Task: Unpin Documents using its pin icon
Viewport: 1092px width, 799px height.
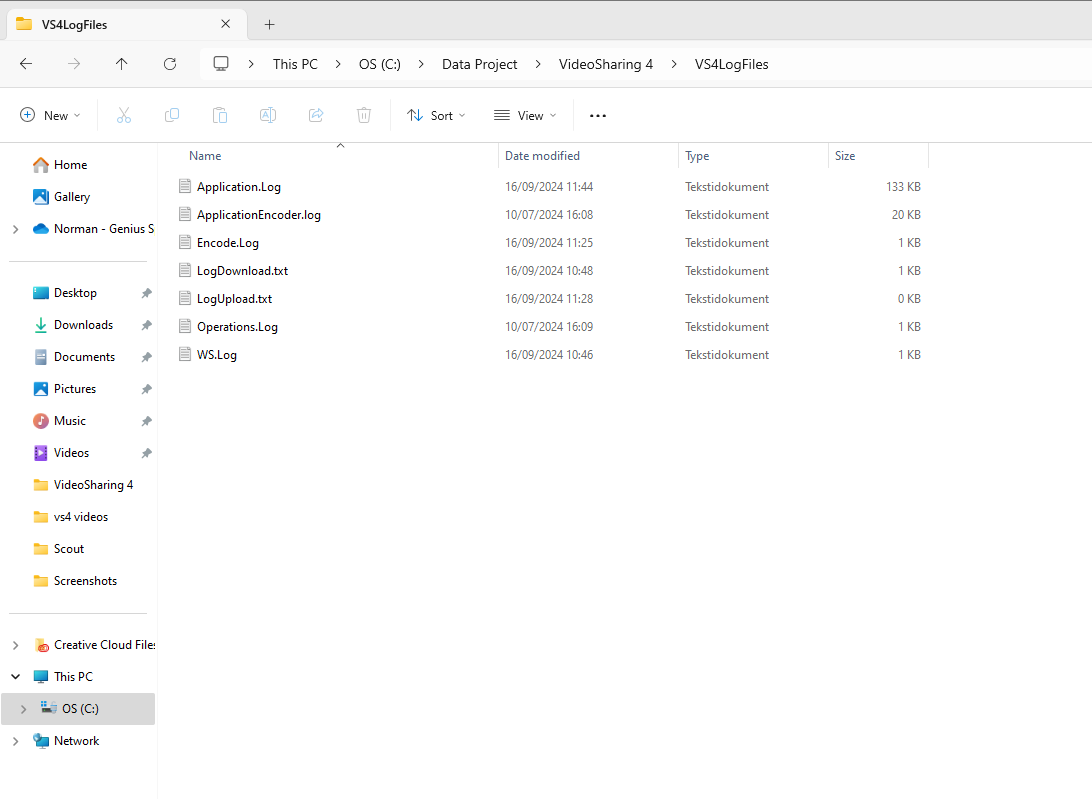Action: point(146,357)
